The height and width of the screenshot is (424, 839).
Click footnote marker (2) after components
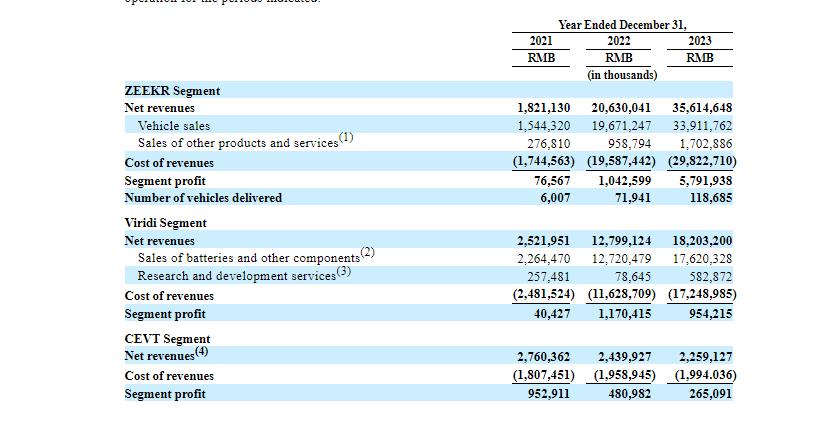[368, 252]
